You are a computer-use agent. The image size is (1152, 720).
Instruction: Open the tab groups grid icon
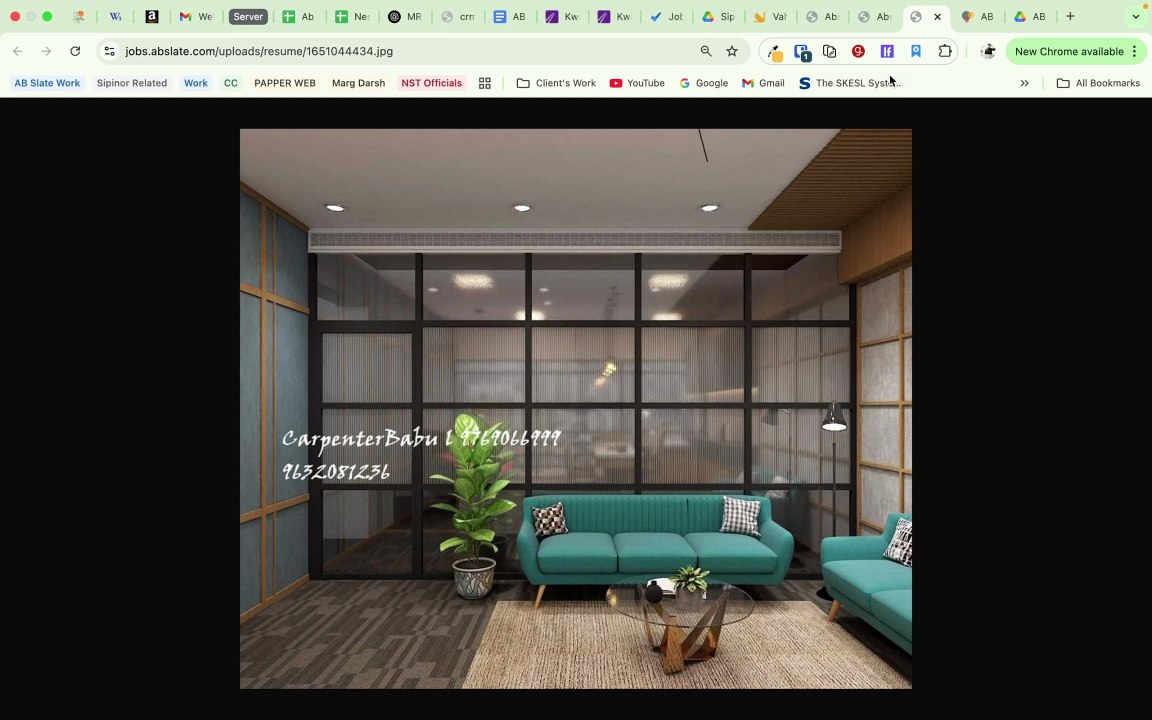point(485,83)
